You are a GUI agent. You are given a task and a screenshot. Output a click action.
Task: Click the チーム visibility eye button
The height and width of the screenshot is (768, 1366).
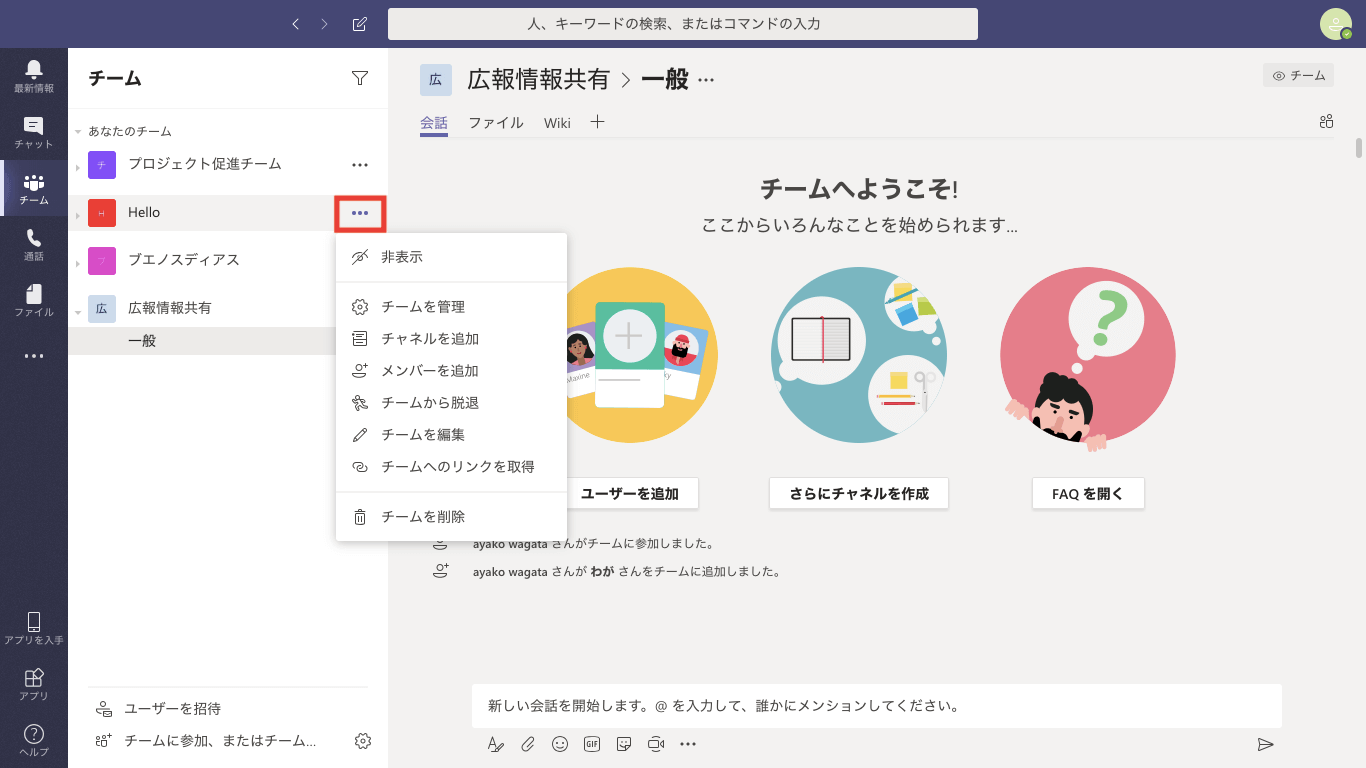[1298, 75]
